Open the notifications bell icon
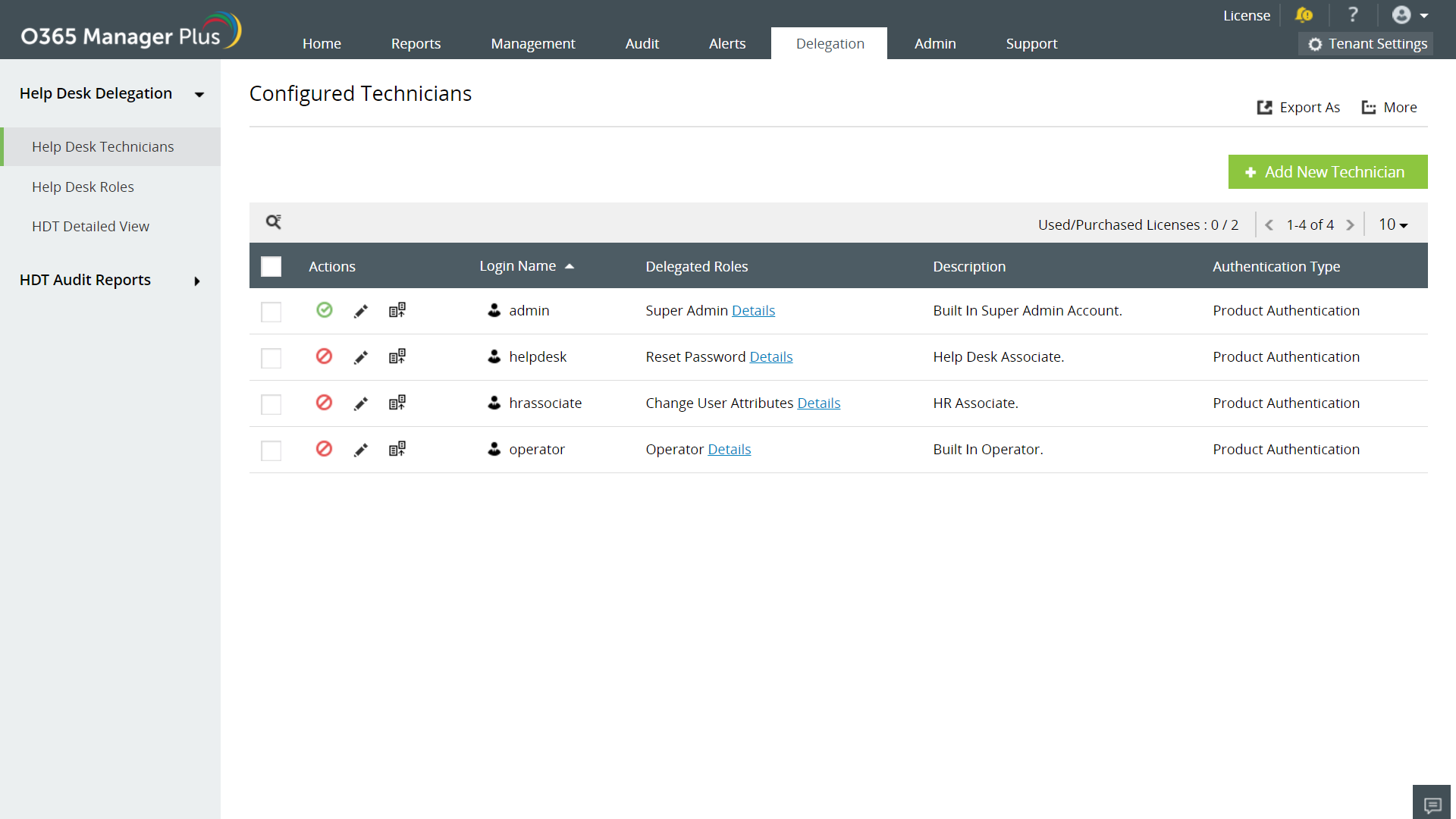Viewport: 1456px width, 819px height. point(1304,15)
